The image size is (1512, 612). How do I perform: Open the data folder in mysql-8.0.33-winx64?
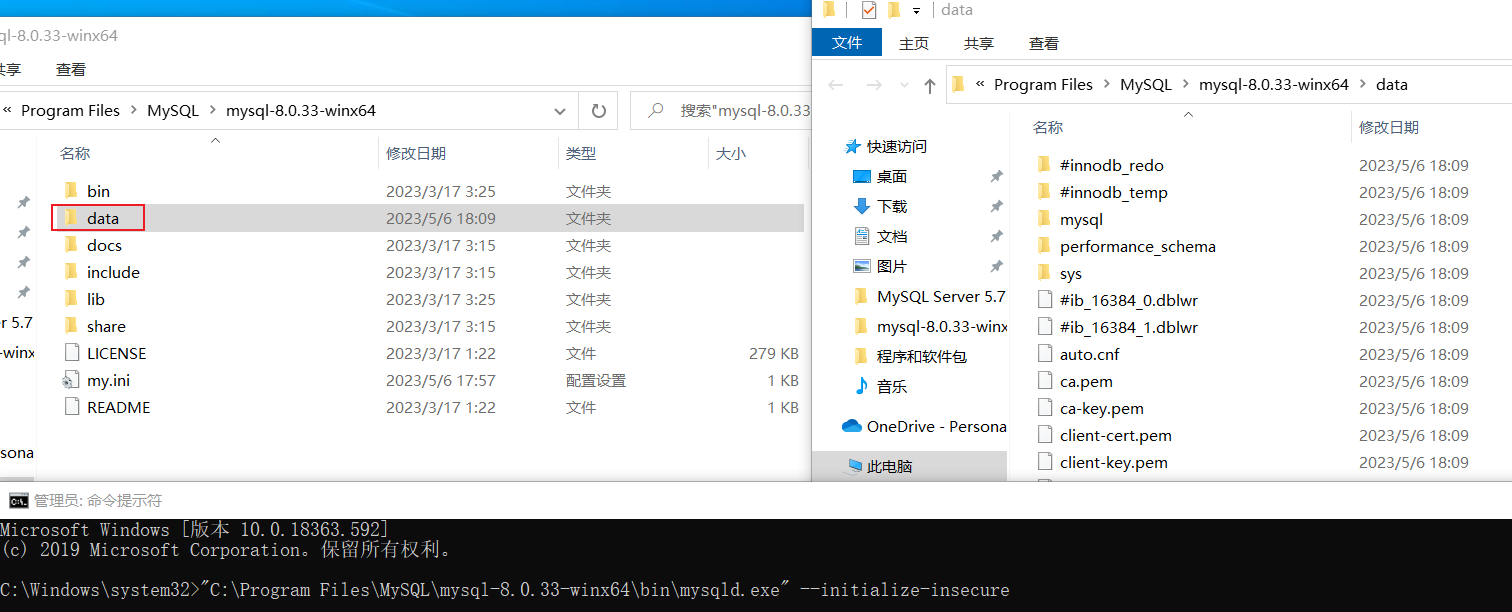[x=102, y=218]
